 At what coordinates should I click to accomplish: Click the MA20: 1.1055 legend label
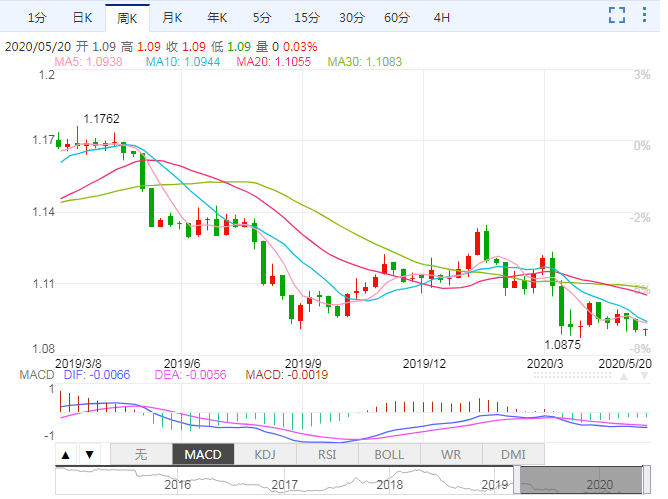274,62
